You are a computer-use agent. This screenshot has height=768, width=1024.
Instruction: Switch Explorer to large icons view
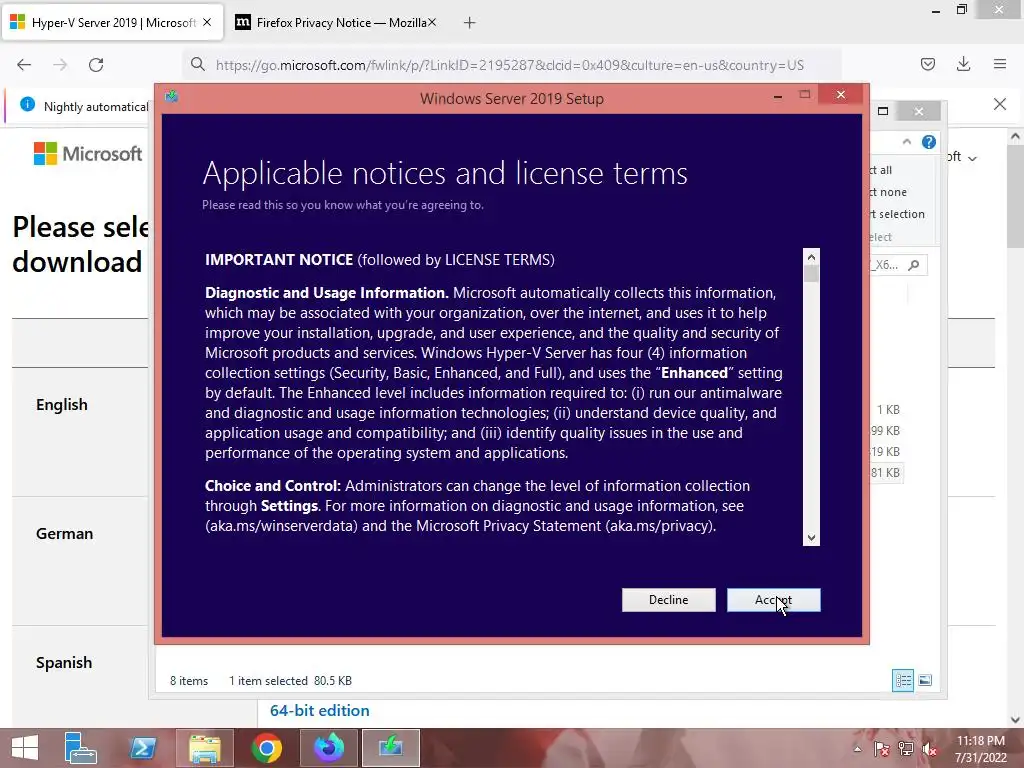click(925, 680)
